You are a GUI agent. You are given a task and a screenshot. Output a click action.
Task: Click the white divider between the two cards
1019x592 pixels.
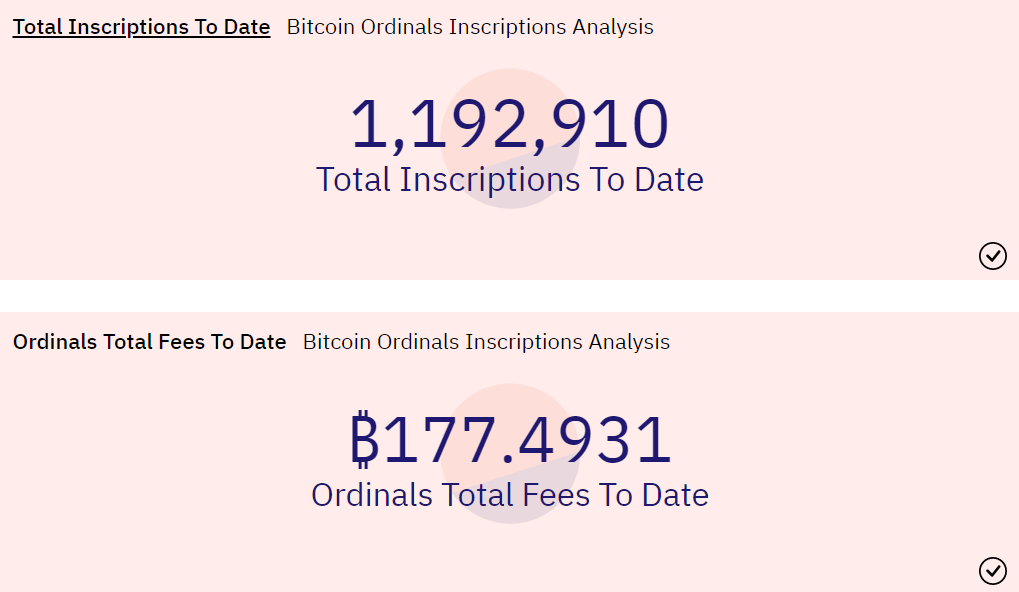click(509, 296)
